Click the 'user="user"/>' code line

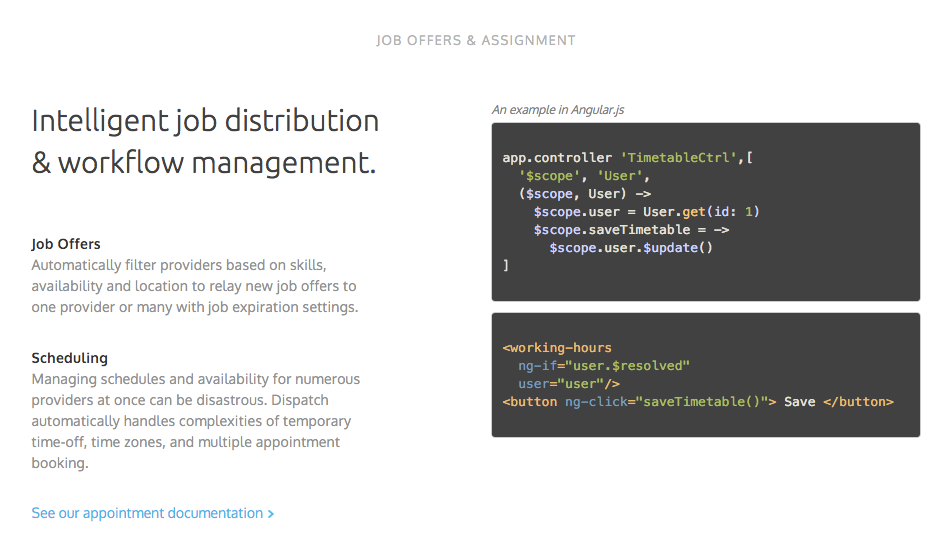pos(568,384)
